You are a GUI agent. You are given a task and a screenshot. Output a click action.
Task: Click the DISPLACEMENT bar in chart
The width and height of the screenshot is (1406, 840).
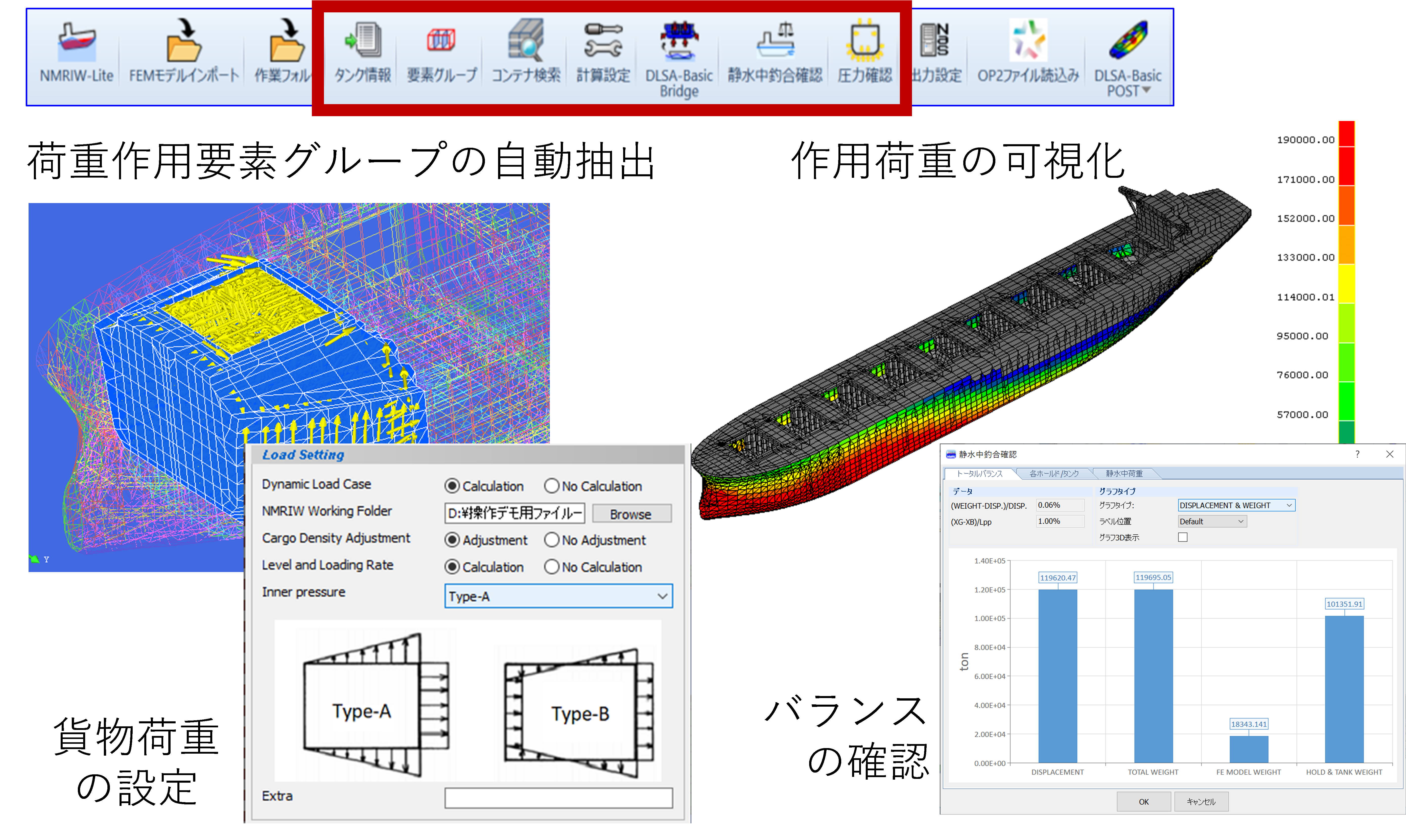[1058, 676]
